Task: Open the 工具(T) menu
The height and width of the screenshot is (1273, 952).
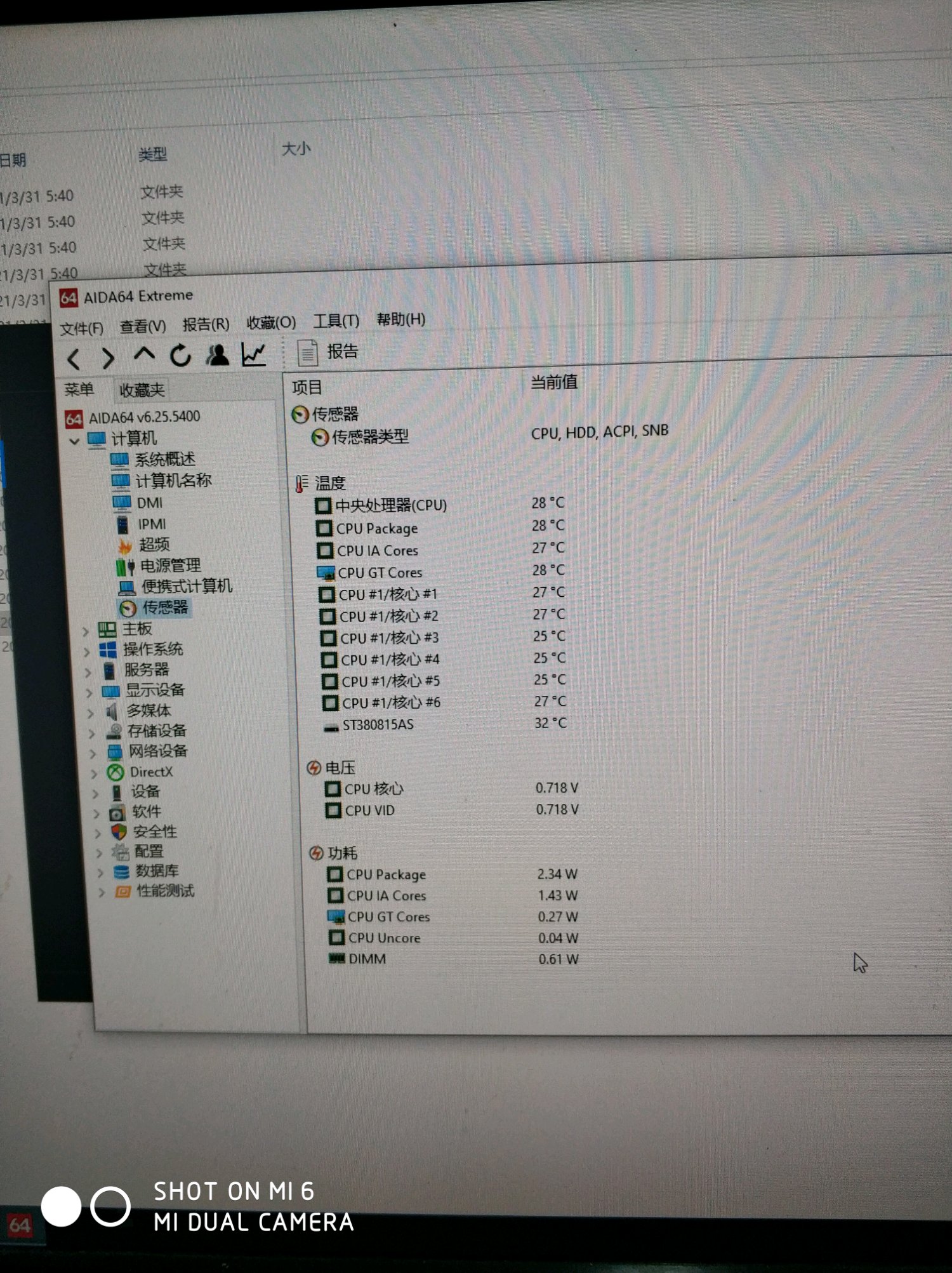Action: 336,321
